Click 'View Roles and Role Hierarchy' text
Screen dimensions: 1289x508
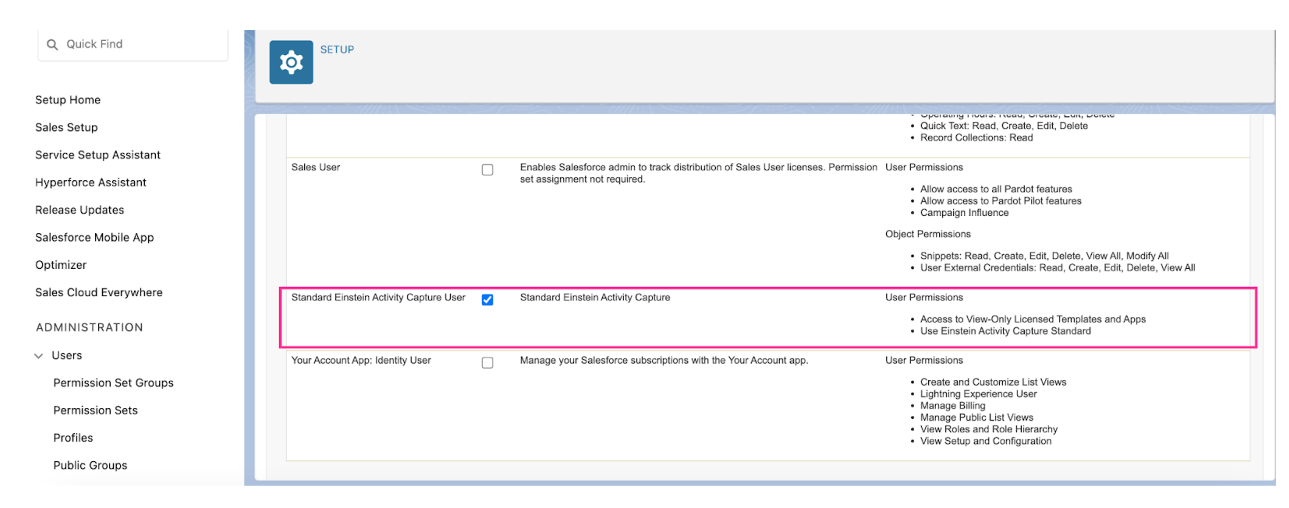[989, 429]
